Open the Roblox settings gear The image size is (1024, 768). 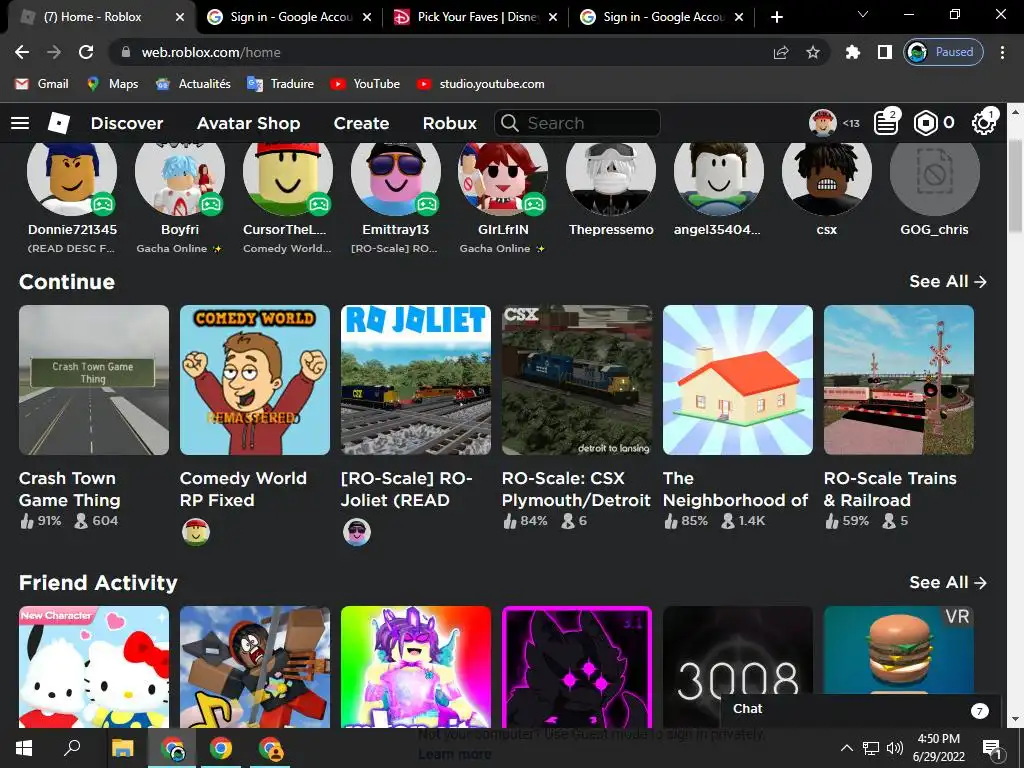click(983, 123)
